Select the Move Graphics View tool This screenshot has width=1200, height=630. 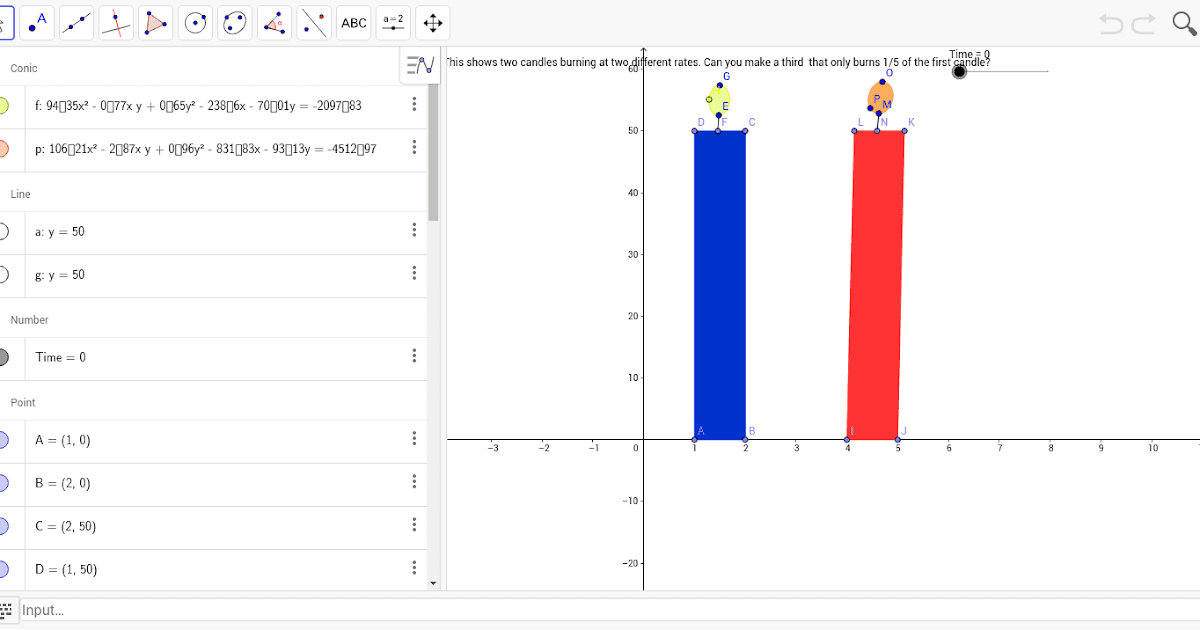(433, 22)
